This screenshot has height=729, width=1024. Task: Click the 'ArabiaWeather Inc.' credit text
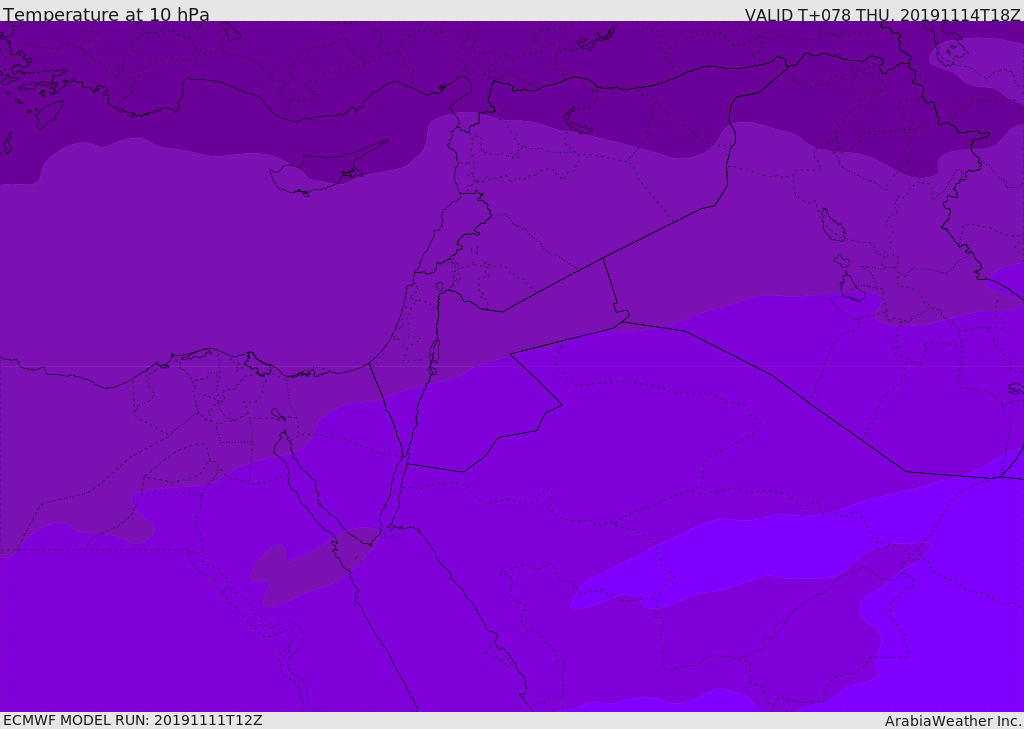[x=954, y=721]
